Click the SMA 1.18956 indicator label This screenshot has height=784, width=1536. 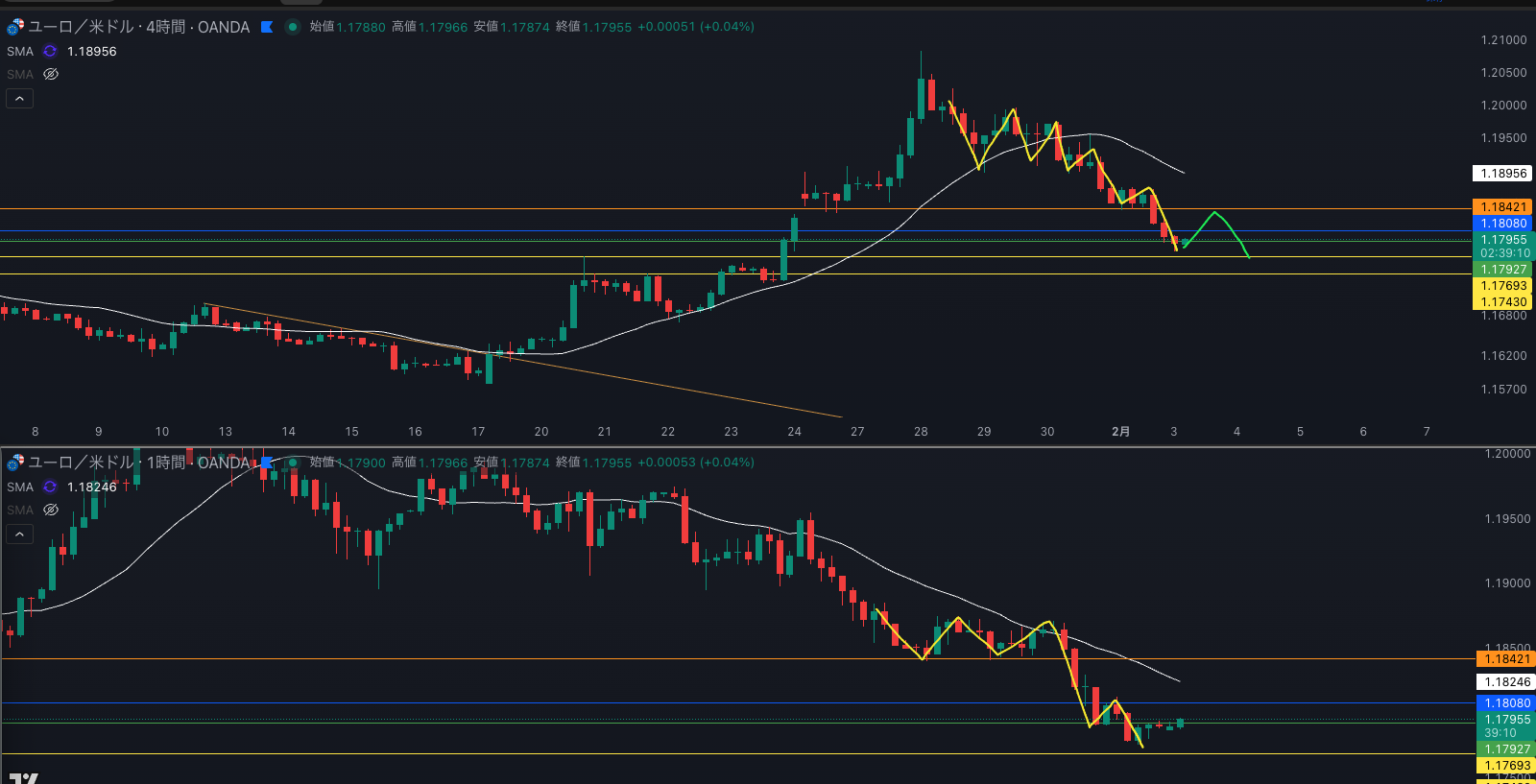tap(19, 52)
